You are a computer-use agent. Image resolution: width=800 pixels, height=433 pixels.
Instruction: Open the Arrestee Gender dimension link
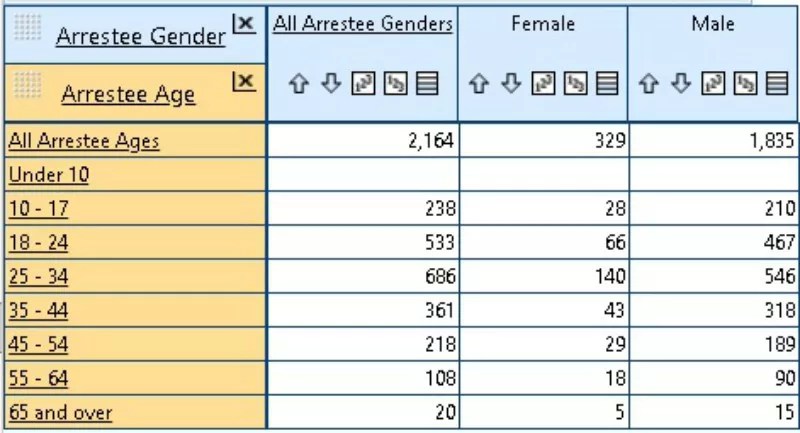[x=140, y=37]
